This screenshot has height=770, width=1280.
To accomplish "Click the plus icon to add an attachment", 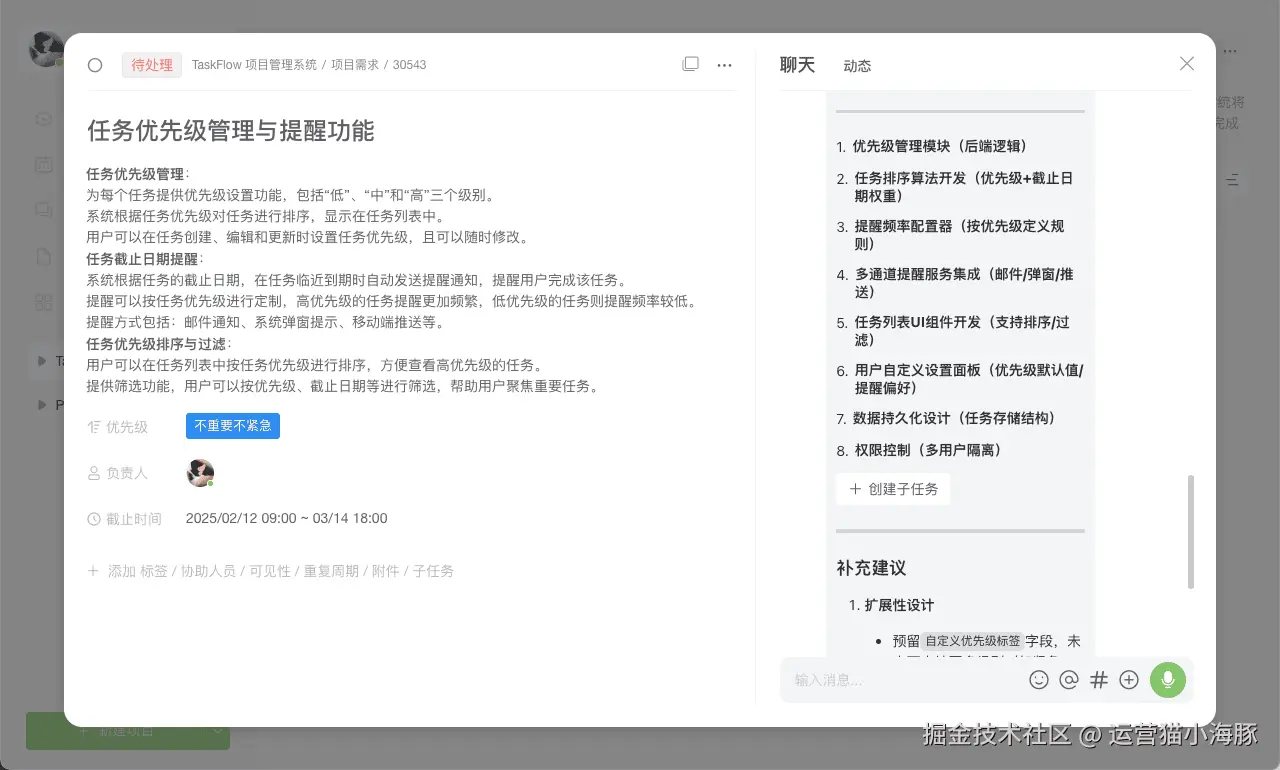I will pos(1129,679).
